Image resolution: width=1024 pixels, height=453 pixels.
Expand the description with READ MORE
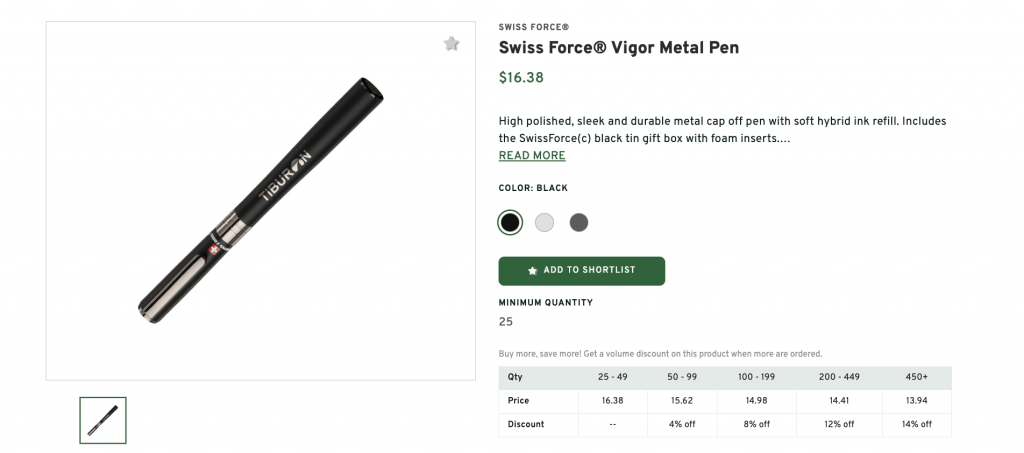532,156
